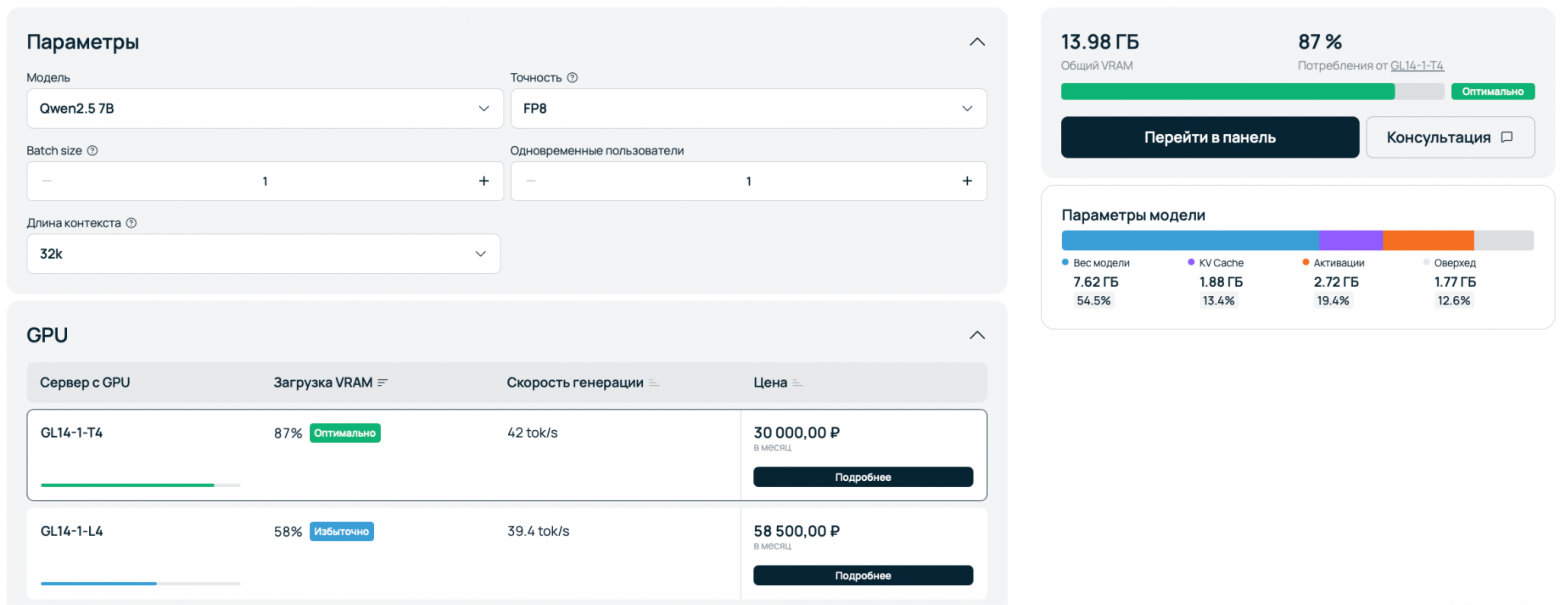Collapse the GPU section with its chevron

tap(977, 335)
